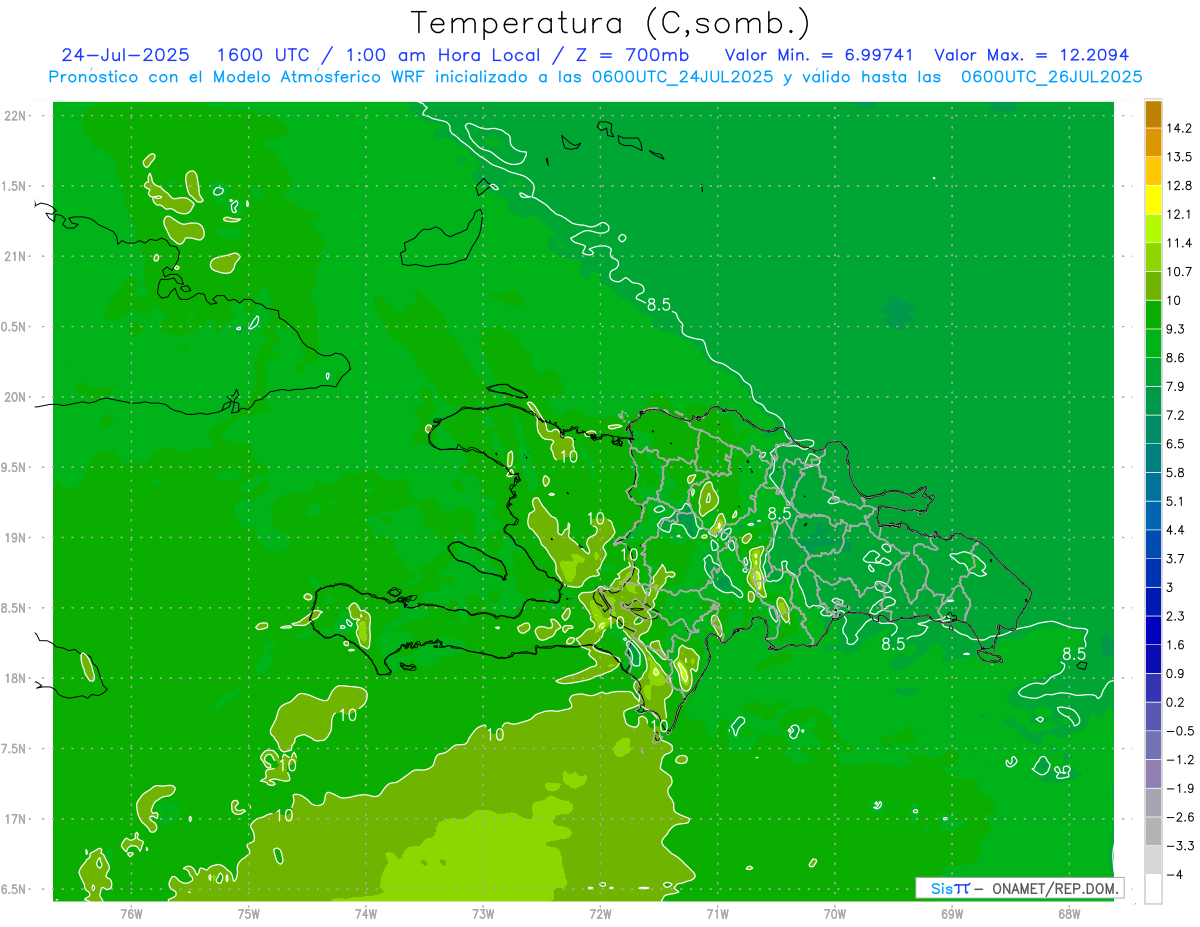Click the "11.4" color scale label
Screen dimensions: 1200x927
click(1179, 243)
